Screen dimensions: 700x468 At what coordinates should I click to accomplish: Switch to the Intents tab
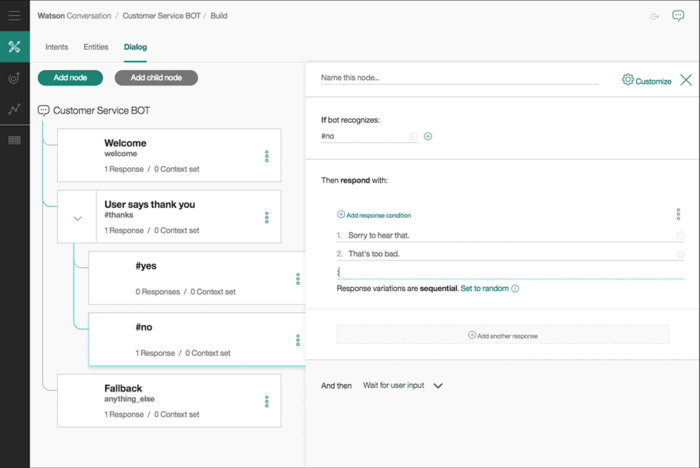(57, 47)
